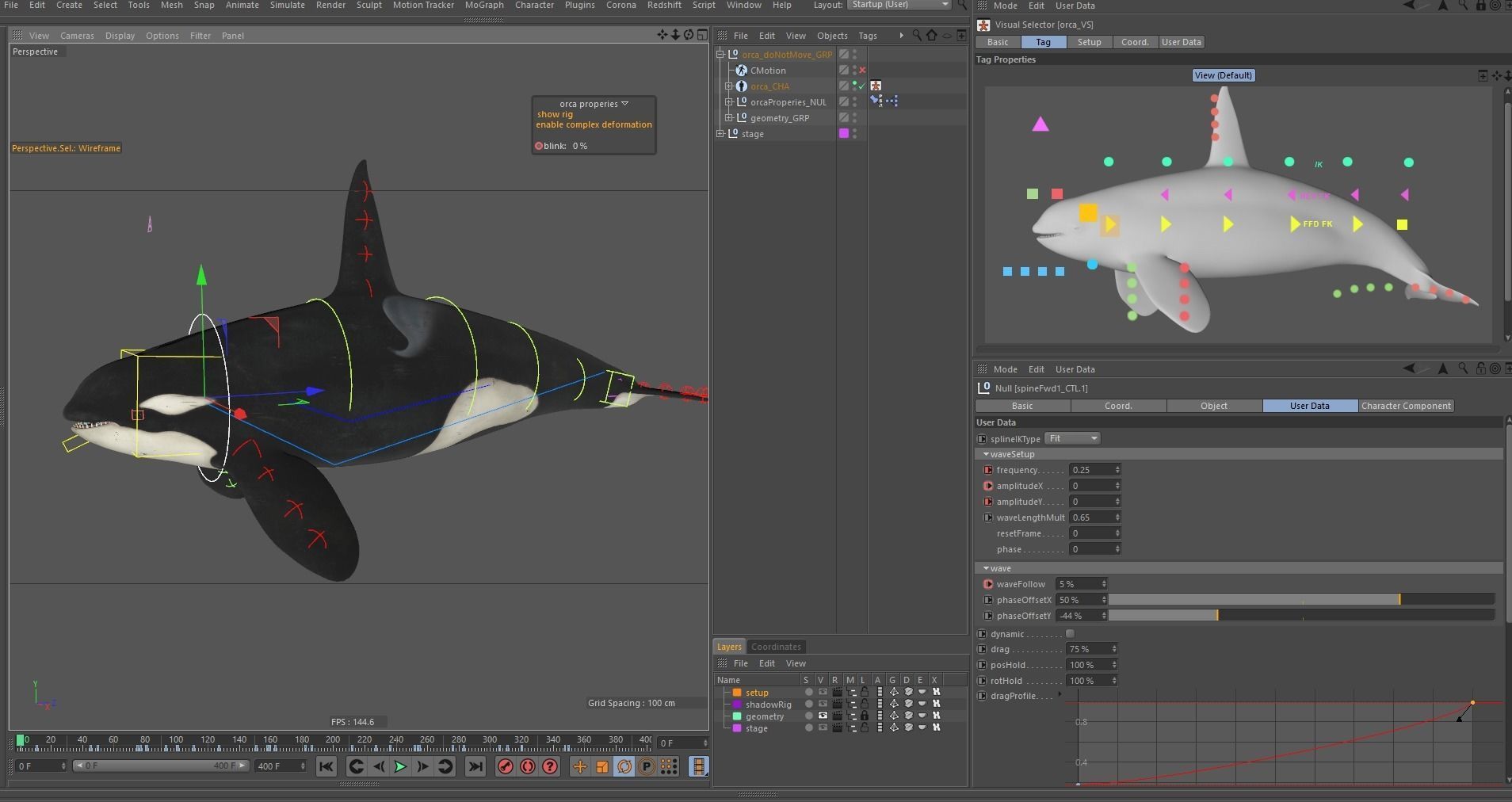Toggle position keyframe recording
This screenshot has width=1512, height=802.
(580, 766)
